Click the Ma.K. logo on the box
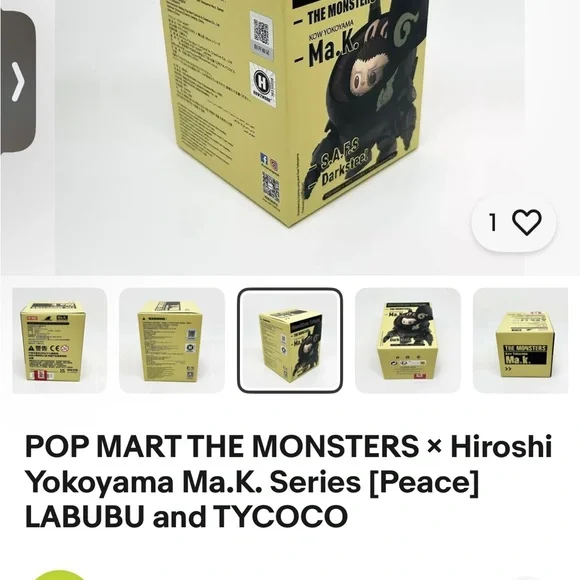 (x=332, y=51)
